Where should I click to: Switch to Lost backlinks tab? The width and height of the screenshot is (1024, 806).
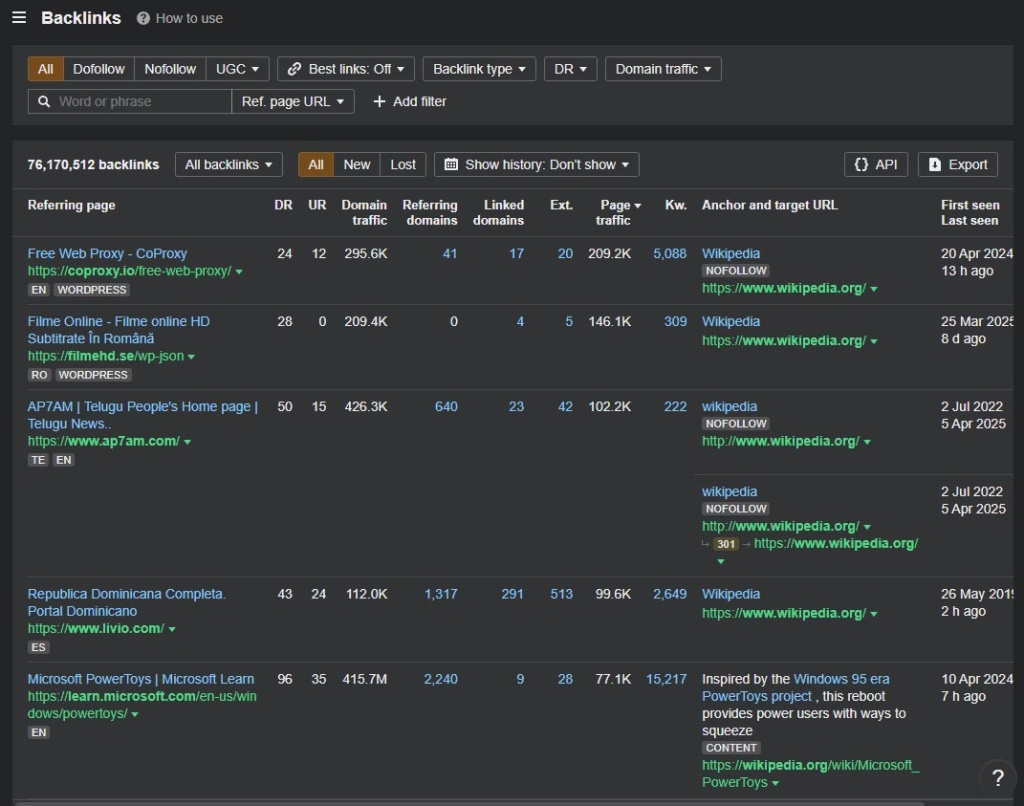tap(403, 165)
